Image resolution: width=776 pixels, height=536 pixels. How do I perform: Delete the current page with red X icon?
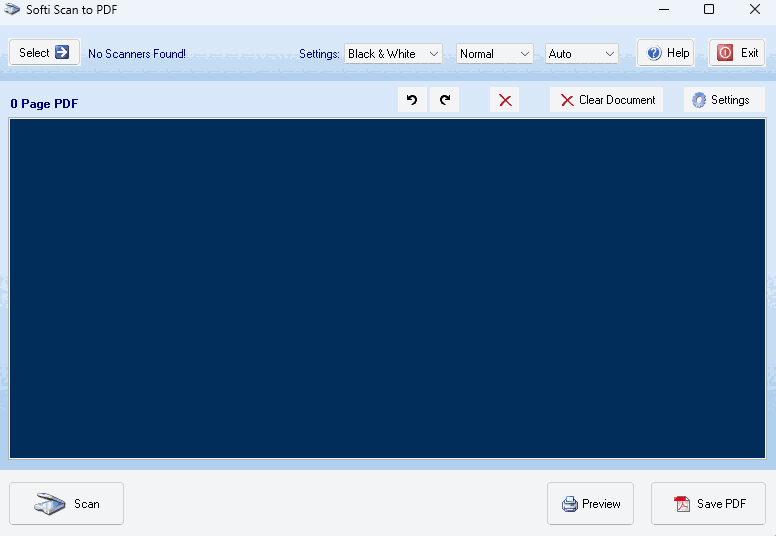[x=505, y=100]
